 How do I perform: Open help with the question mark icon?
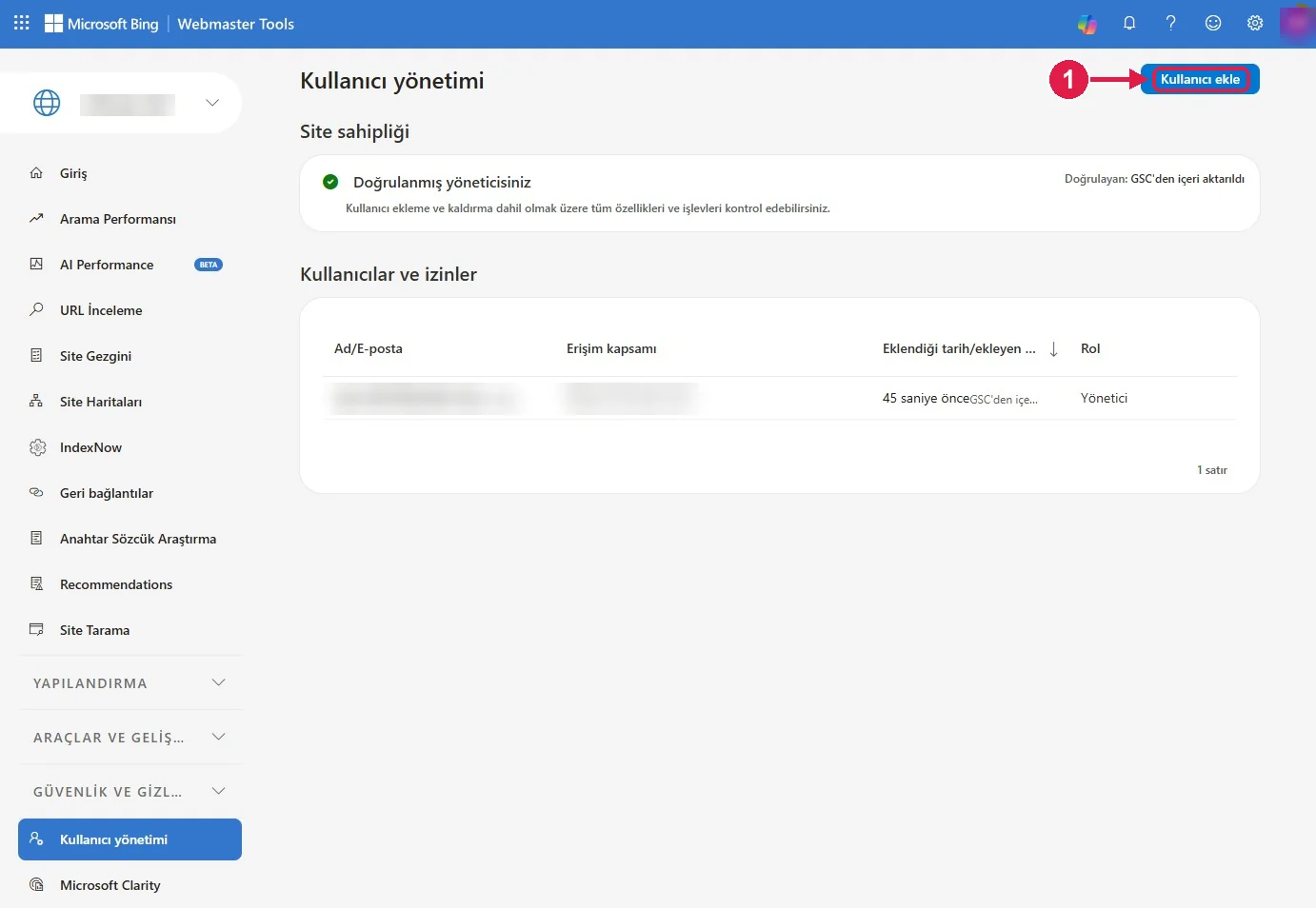[x=1171, y=23]
